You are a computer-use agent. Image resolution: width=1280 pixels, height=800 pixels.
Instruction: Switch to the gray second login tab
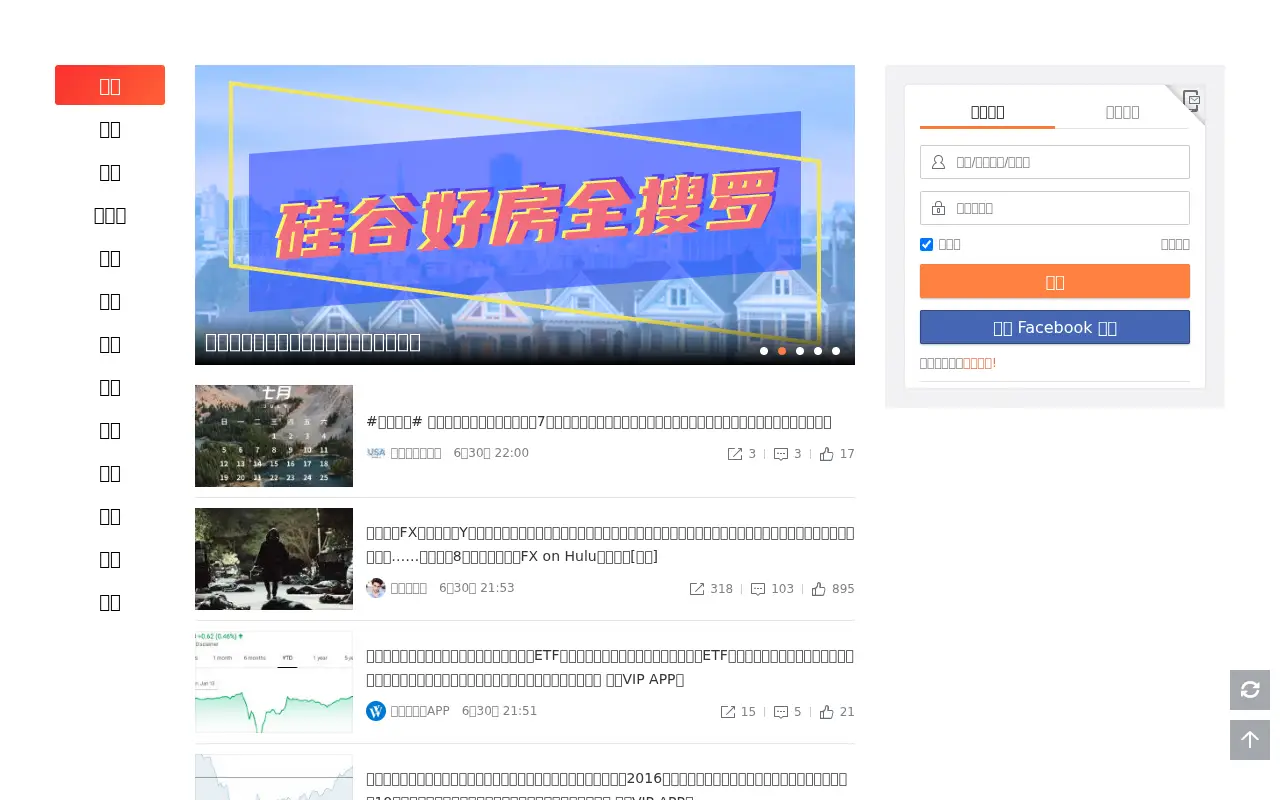[1122, 112]
